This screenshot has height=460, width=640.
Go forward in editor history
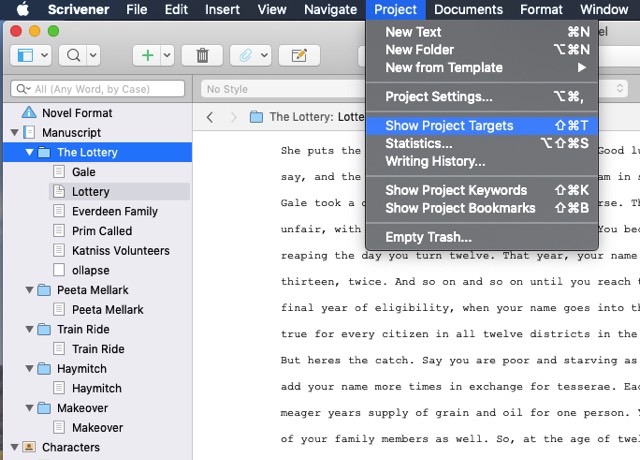point(233,117)
